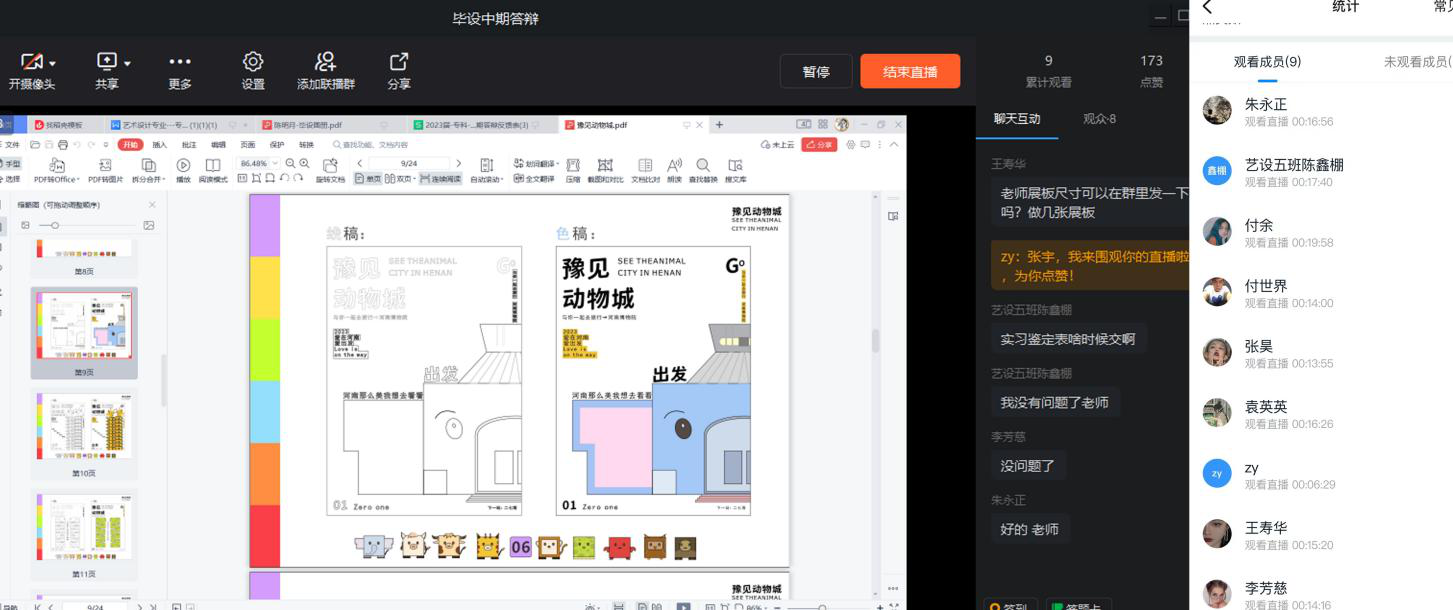Click the 添加联播群 icon

point(325,62)
